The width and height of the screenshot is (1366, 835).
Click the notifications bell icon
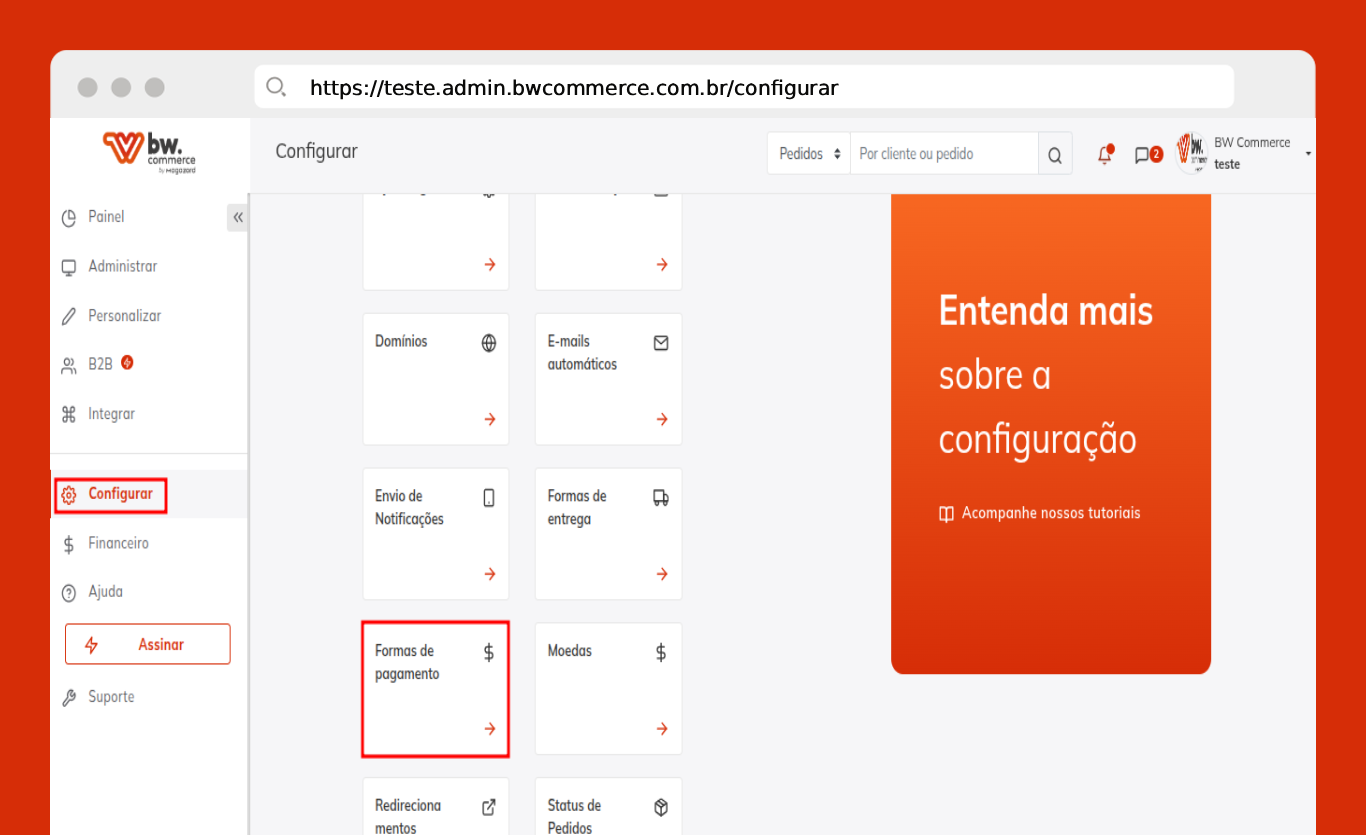pos(1105,155)
